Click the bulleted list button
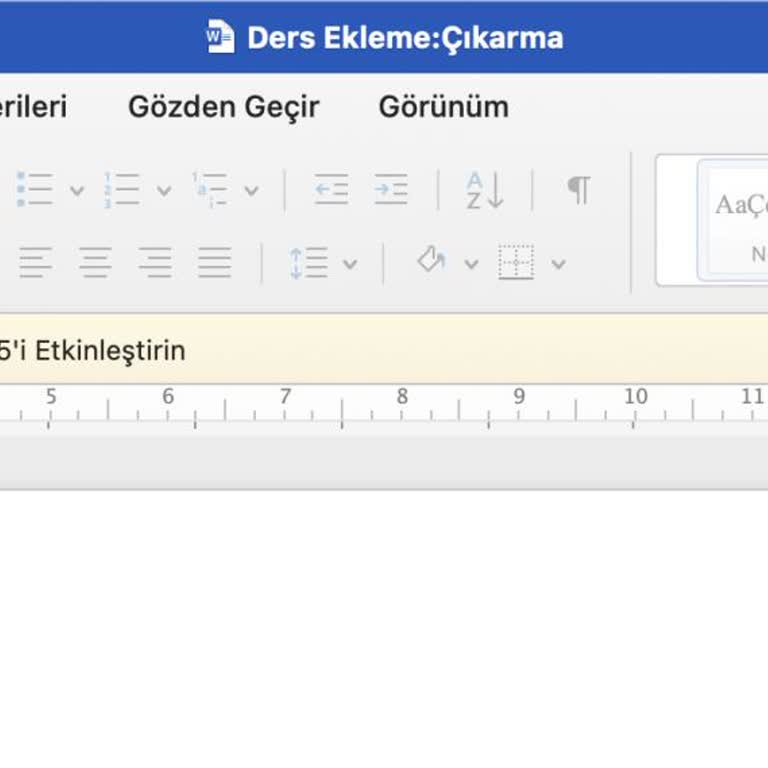This screenshot has width=768, height=768. [x=35, y=190]
